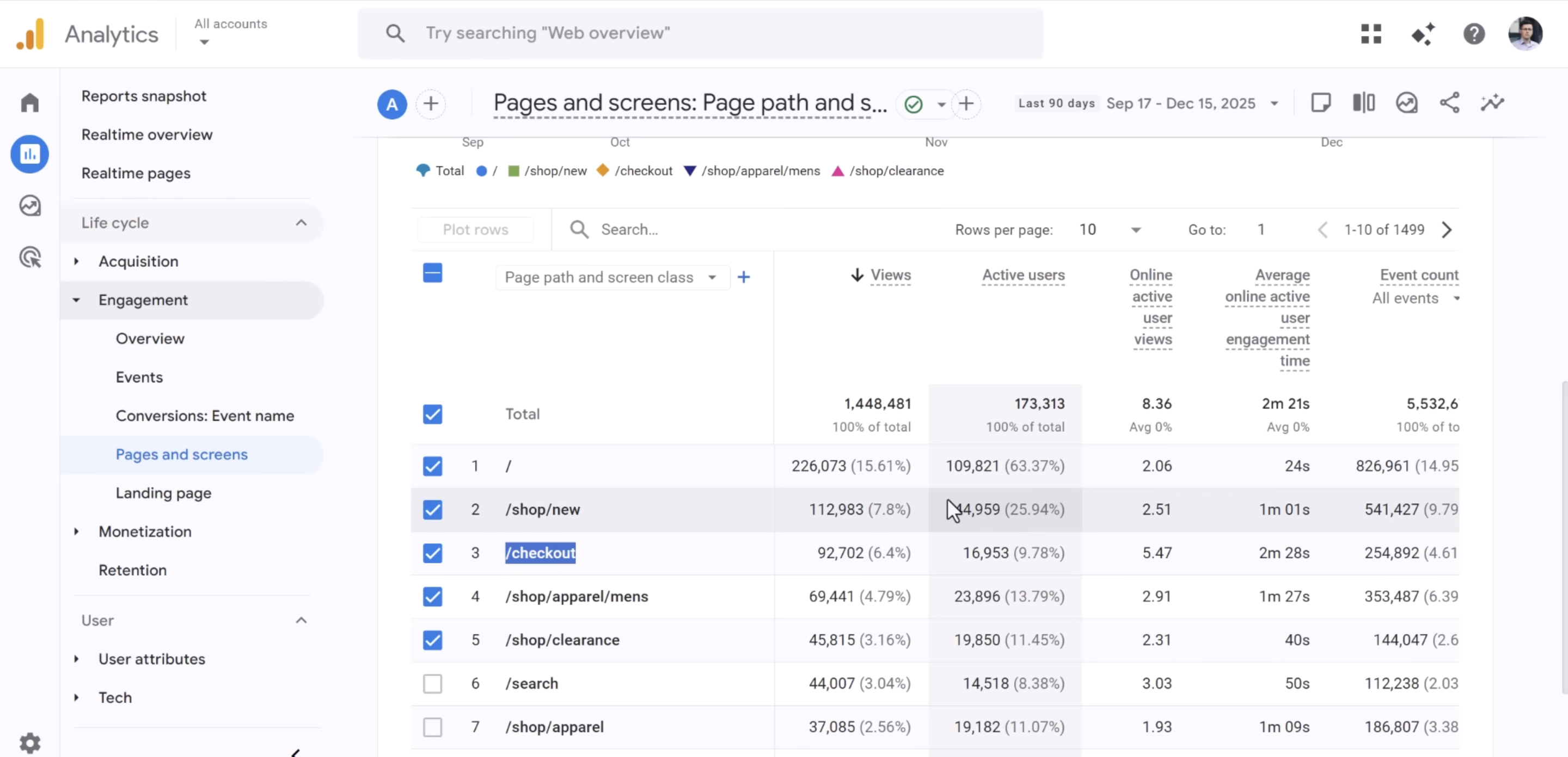1568x757 pixels.
Task: Open the Insights sparkline icon
Action: [x=1492, y=103]
